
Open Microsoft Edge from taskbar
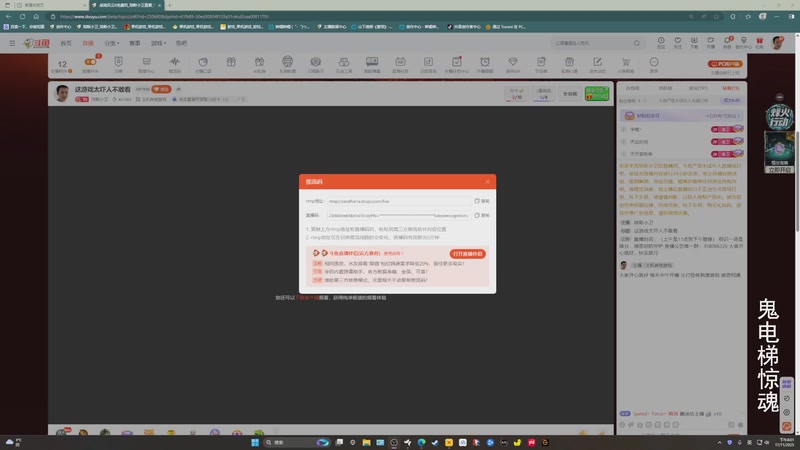pos(421,442)
